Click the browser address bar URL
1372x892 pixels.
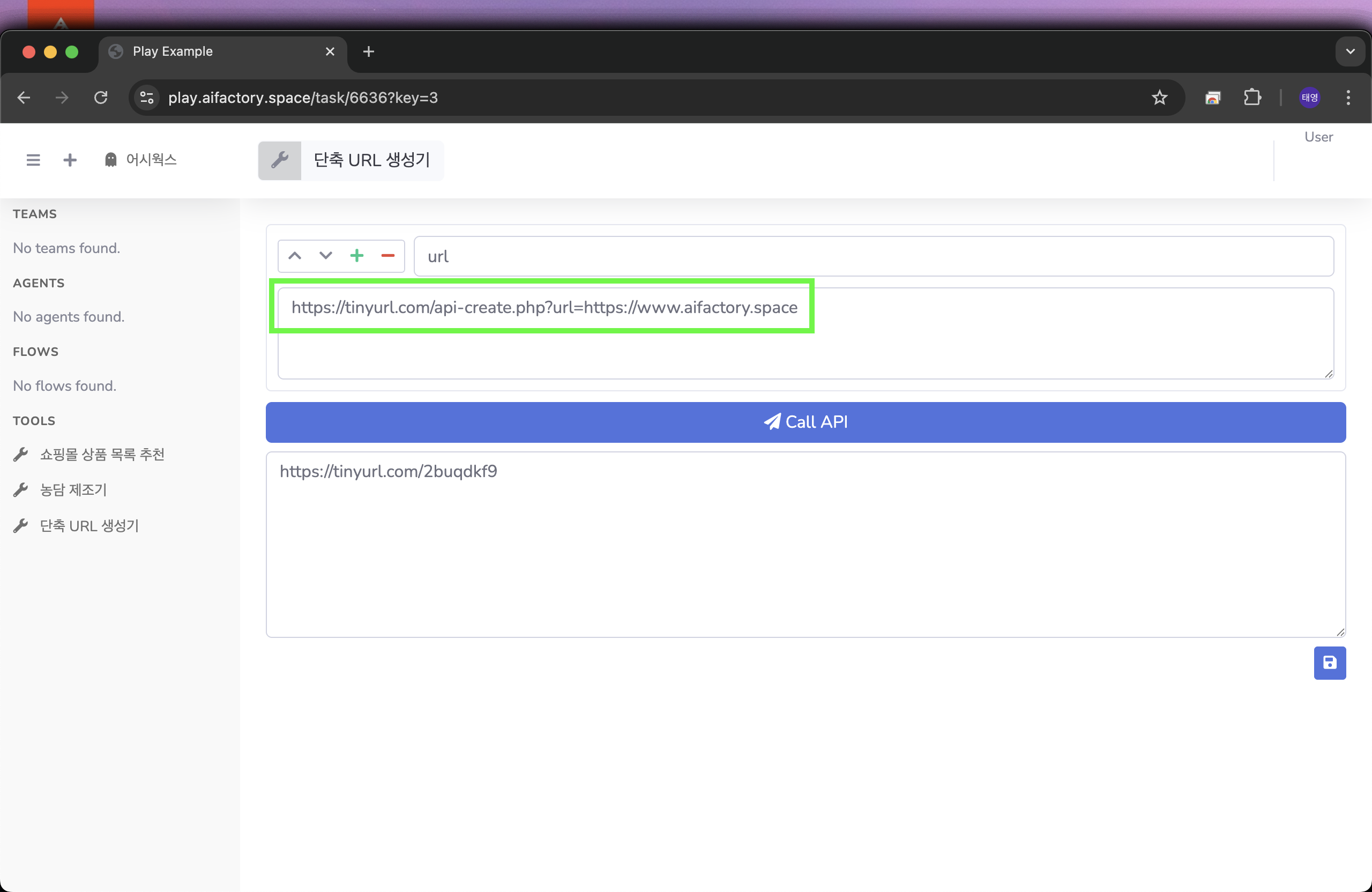[x=303, y=98]
